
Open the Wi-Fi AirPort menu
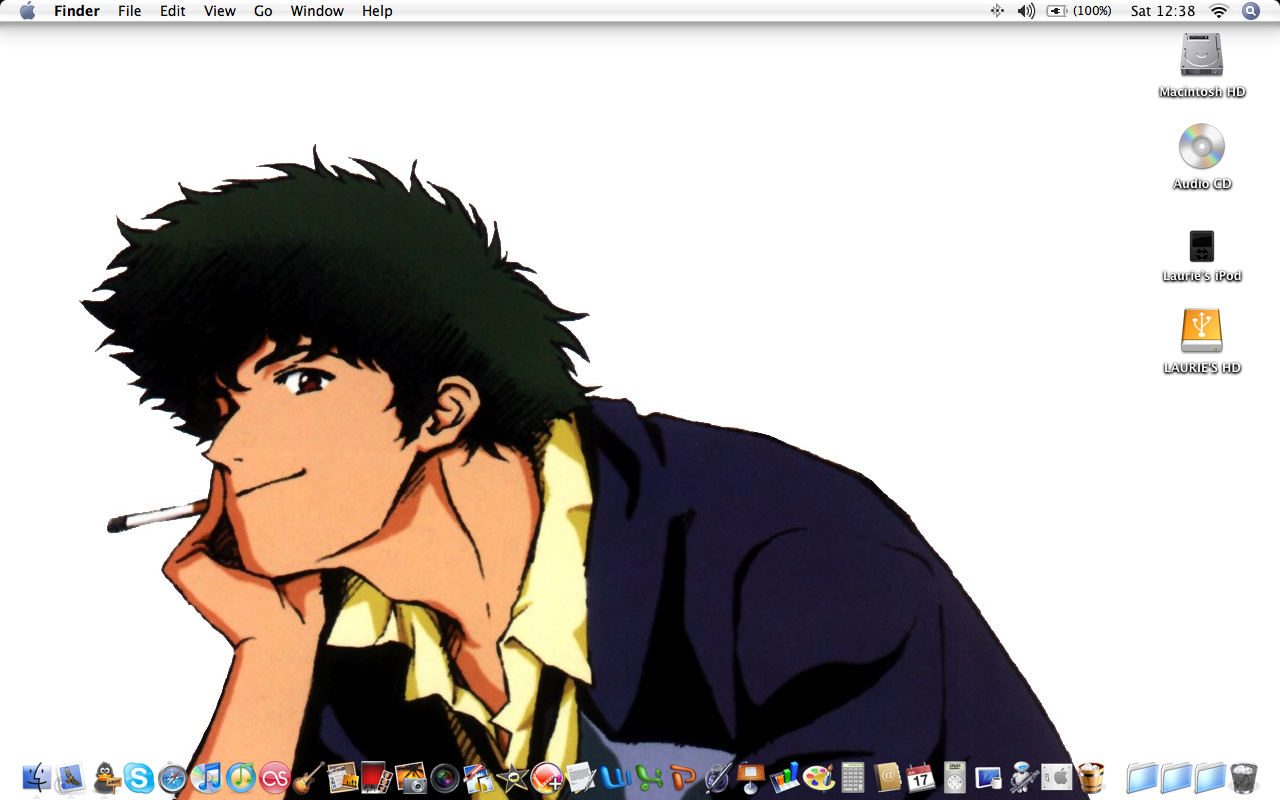1218,11
